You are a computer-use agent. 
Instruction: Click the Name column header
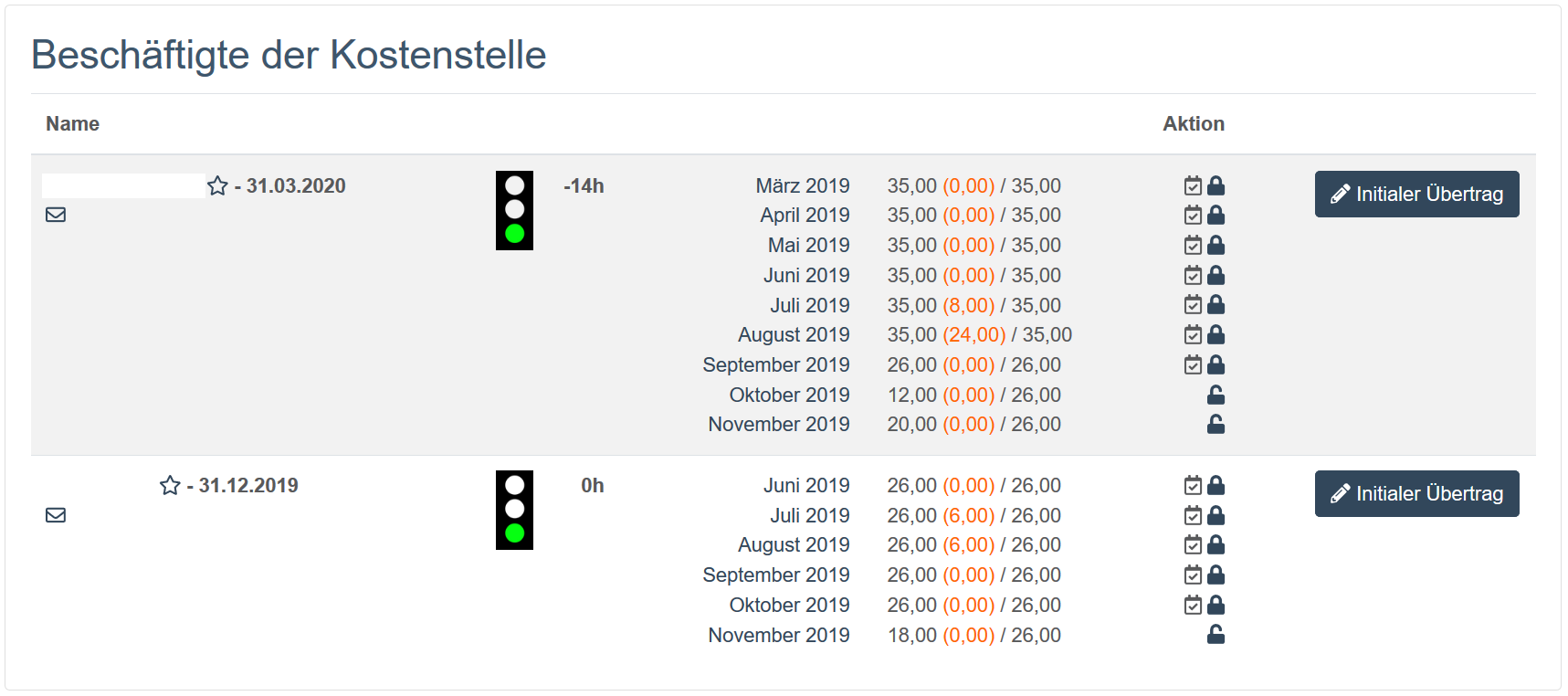coord(73,124)
